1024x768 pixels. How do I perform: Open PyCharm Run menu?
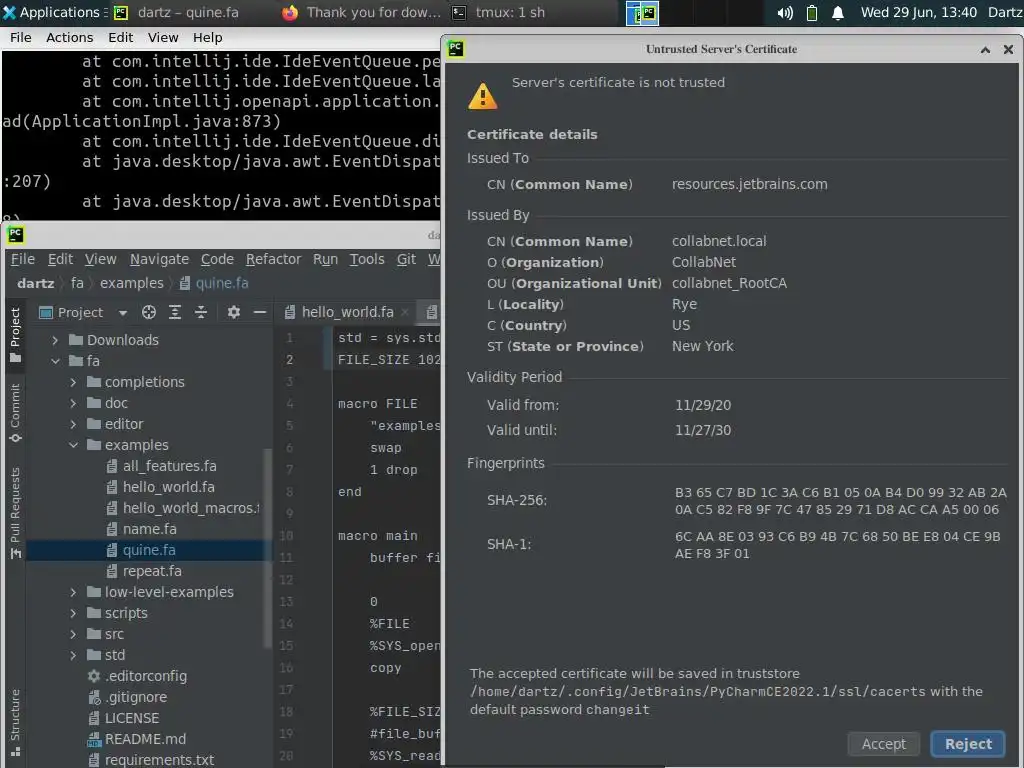coord(325,259)
